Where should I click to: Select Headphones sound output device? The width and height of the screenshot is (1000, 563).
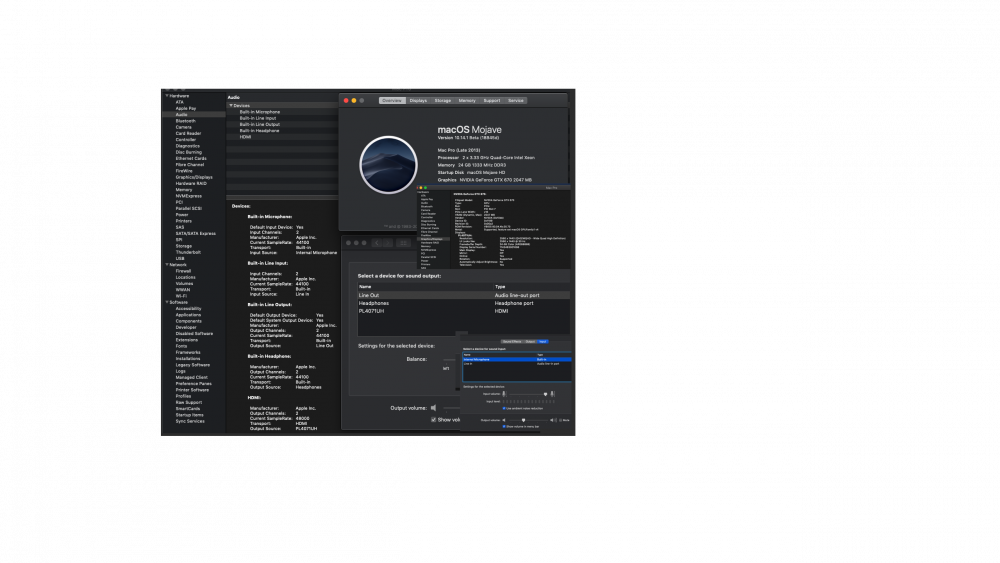(464, 303)
